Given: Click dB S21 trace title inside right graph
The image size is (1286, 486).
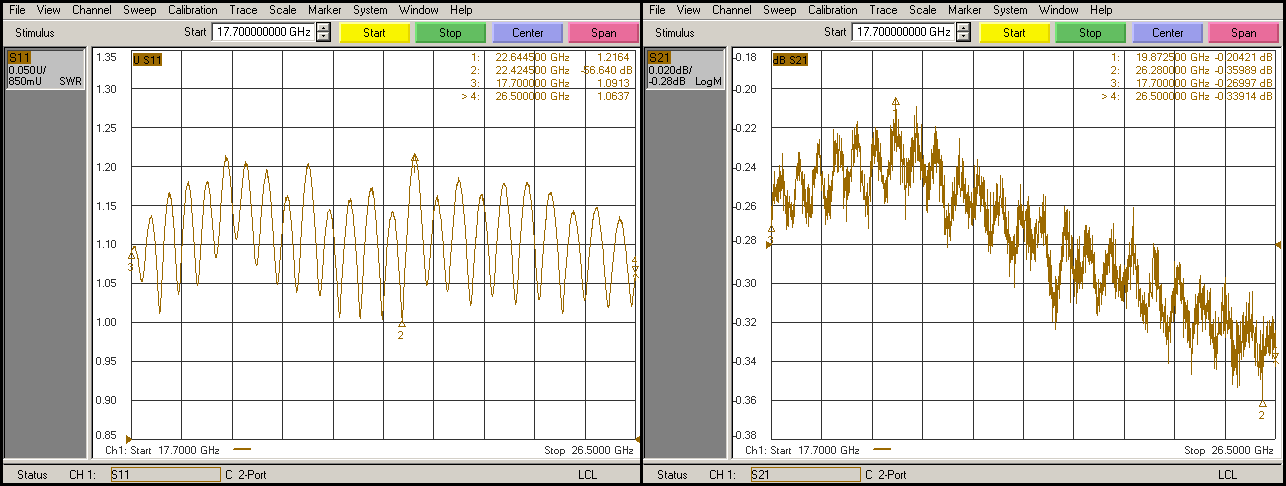Looking at the screenshot, I should (789, 60).
